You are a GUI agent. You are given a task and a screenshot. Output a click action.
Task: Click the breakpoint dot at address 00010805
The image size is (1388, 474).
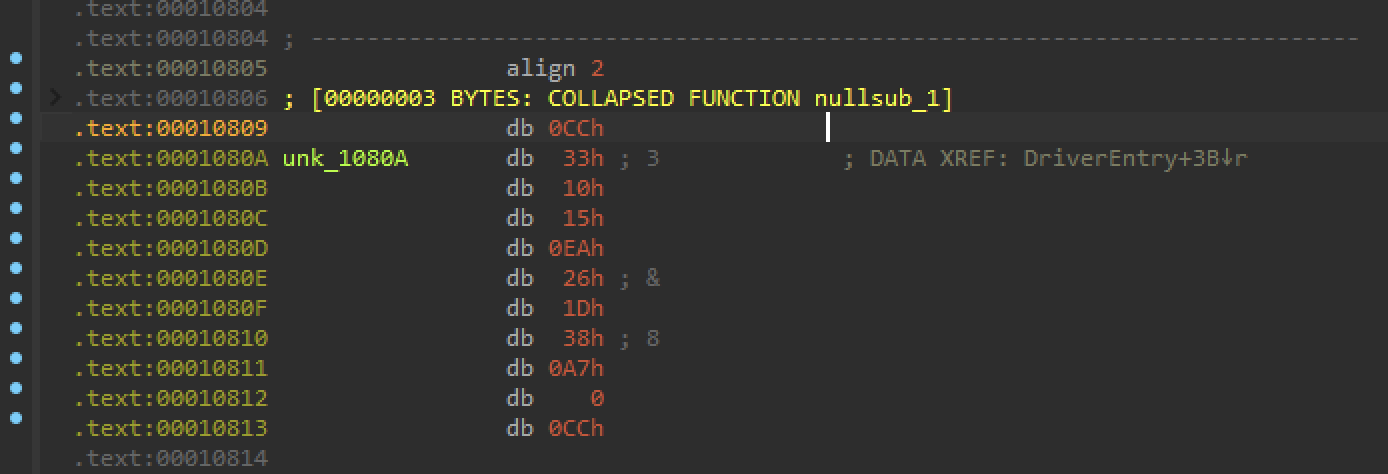click(16, 58)
